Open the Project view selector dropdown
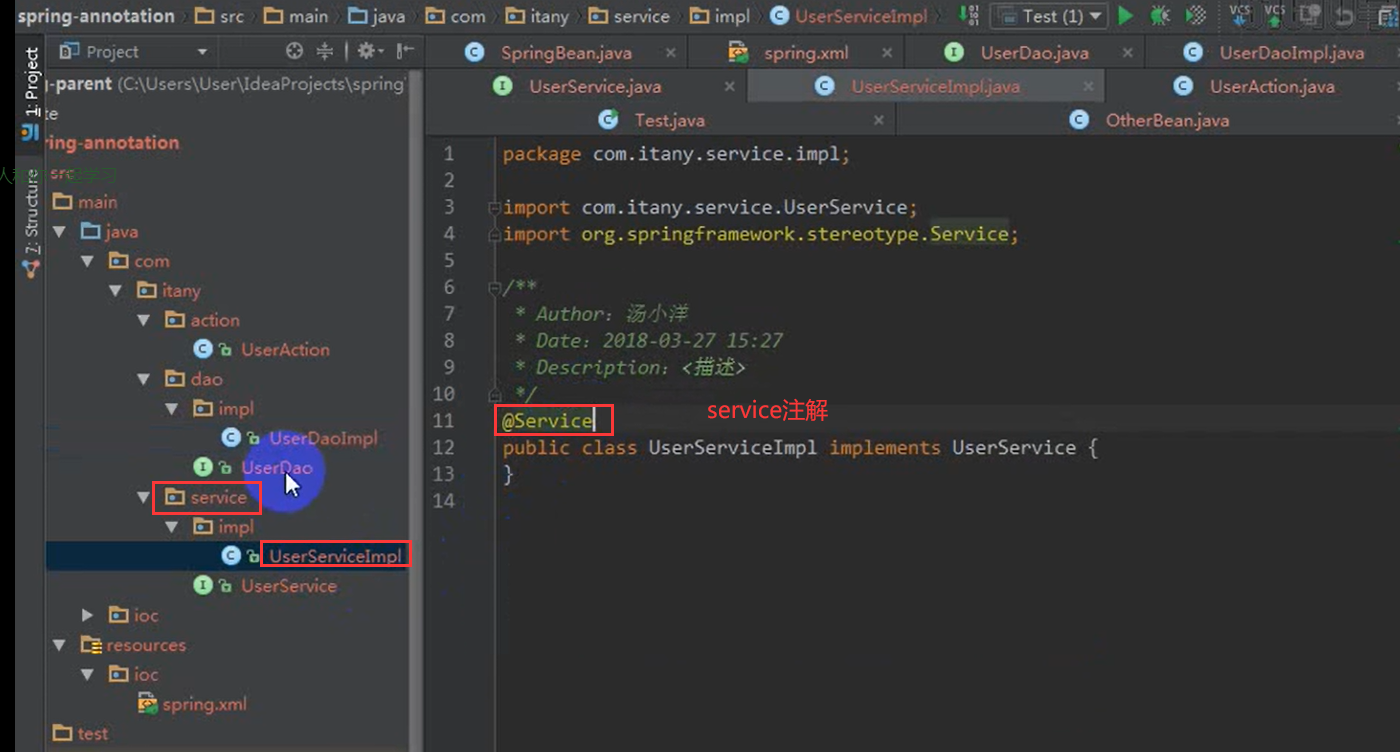 click(202, 52)
